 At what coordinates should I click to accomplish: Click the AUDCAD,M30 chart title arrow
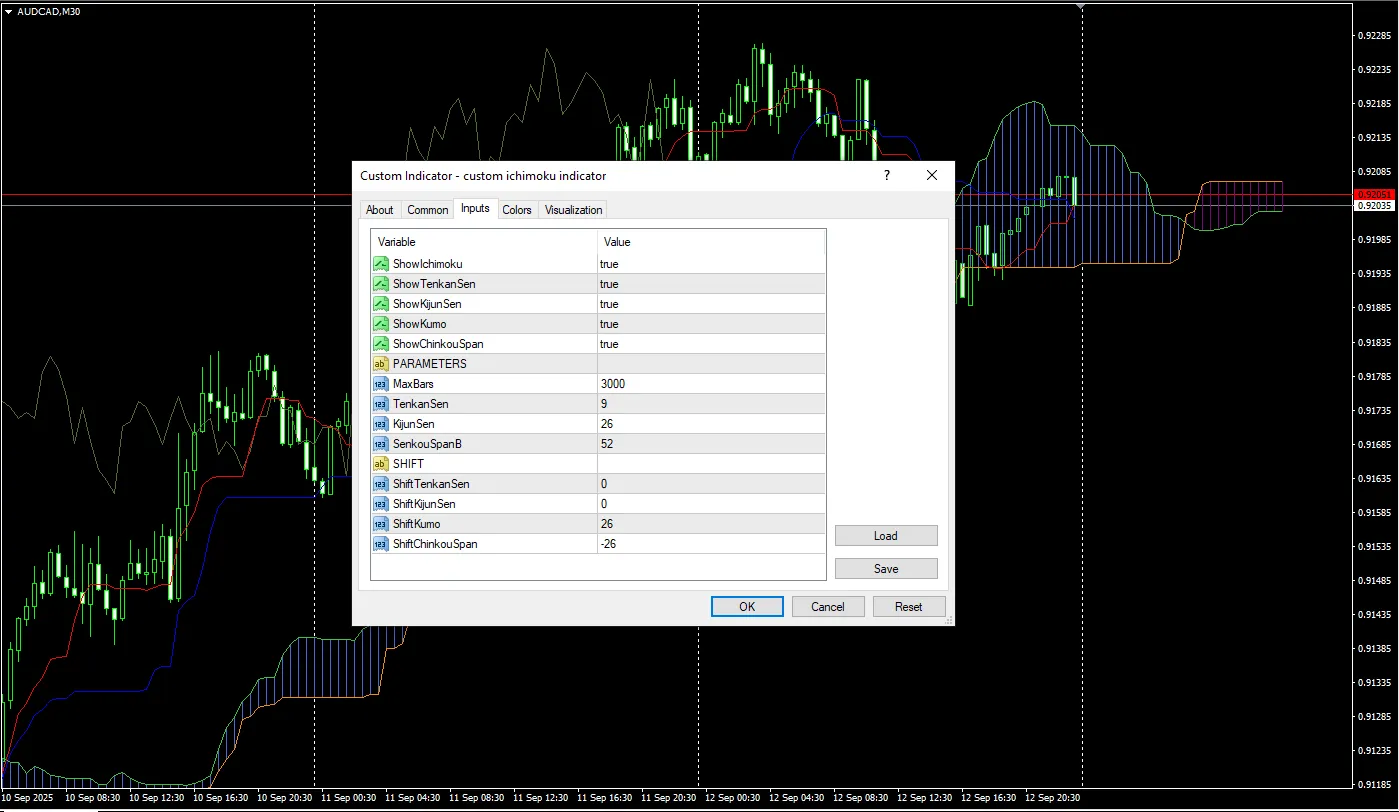point(9,11)
